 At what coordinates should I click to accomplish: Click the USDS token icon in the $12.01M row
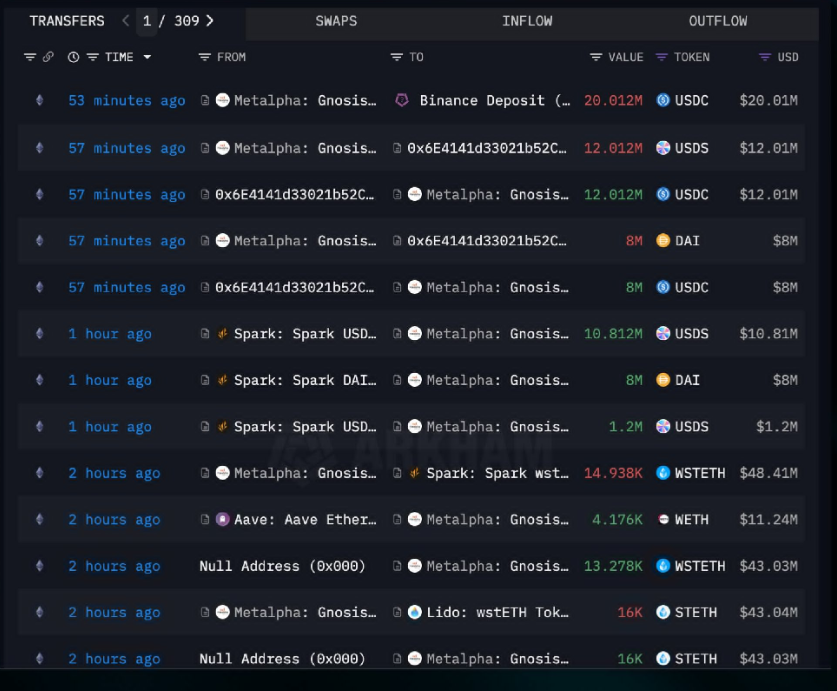click(x=663, y=148)
